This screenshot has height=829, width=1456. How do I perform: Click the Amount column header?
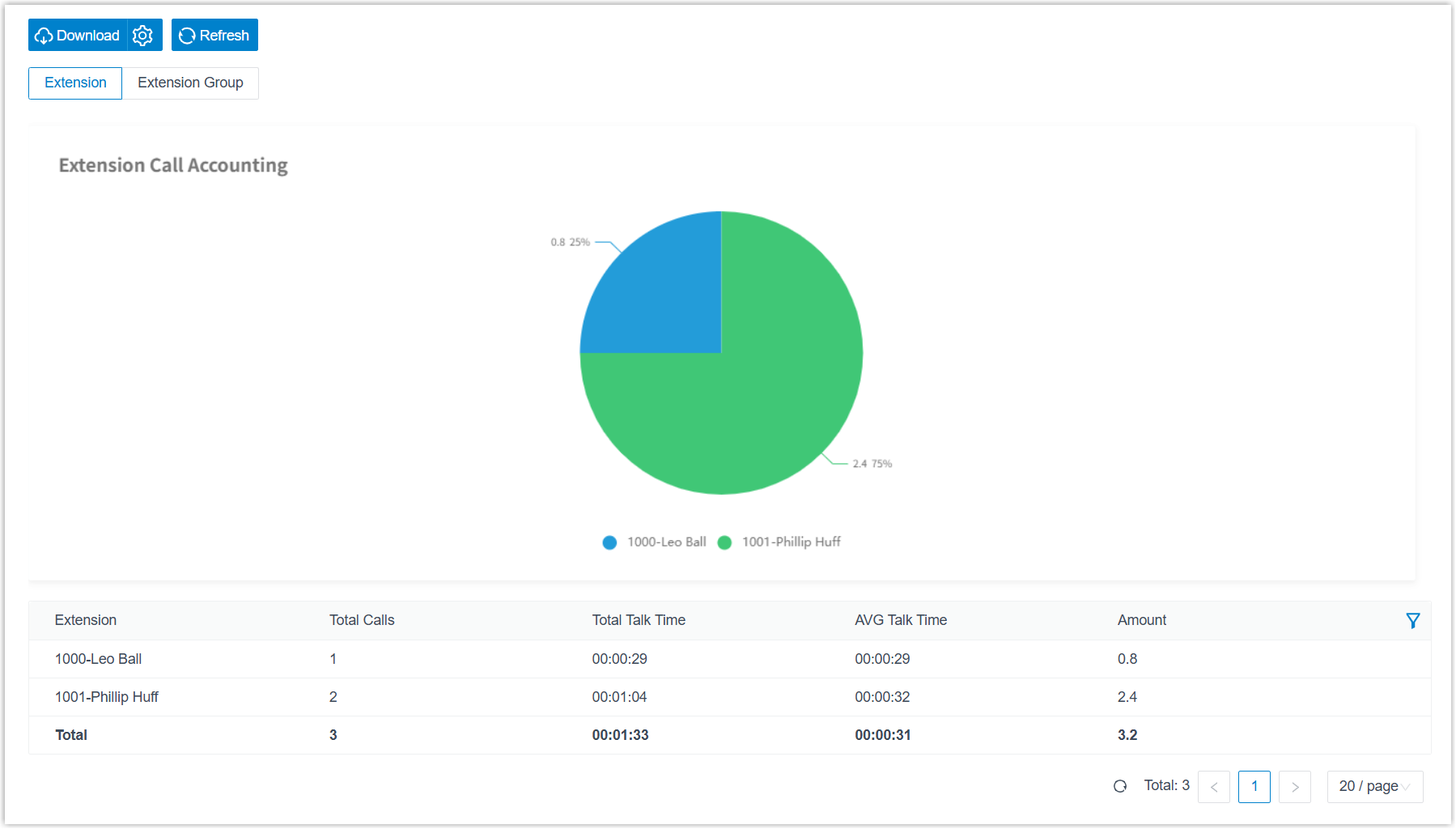(1142, 620)
